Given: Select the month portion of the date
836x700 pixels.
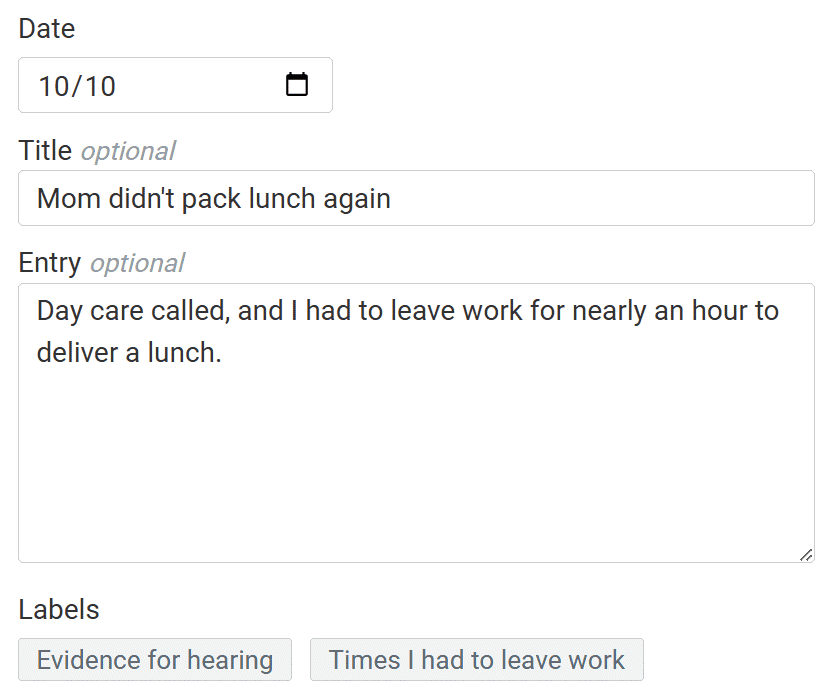Looking at the screenshot, I should click(x=53, y=86).
